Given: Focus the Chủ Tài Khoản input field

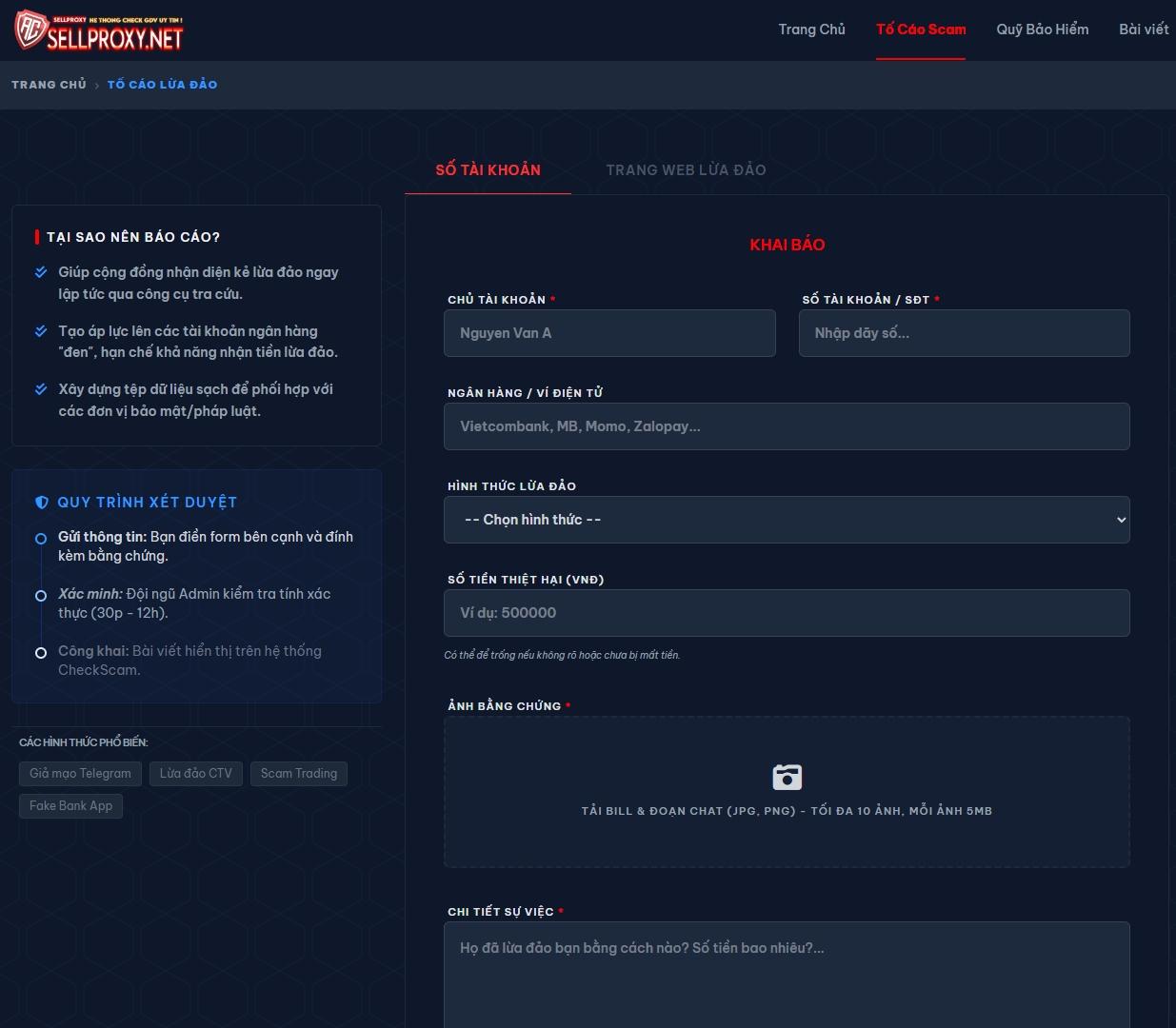Looking at the screenshot, I should [609, 333].
